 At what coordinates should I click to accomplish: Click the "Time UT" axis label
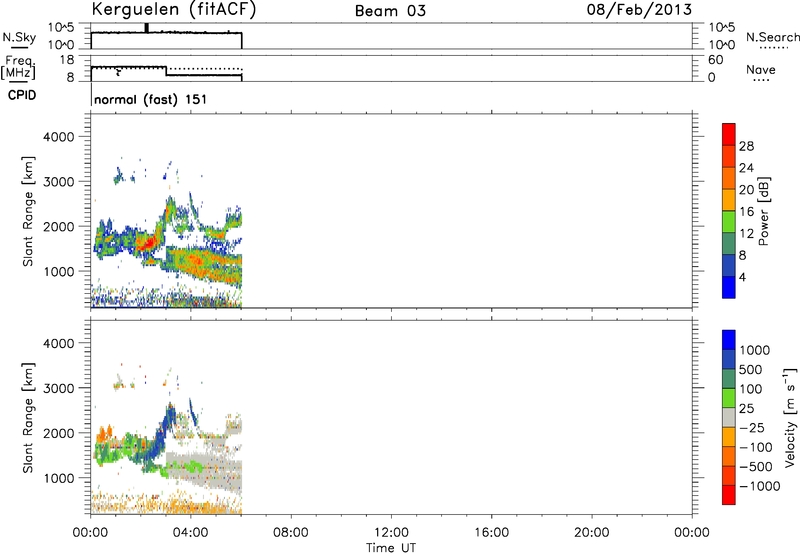(391, 548)
